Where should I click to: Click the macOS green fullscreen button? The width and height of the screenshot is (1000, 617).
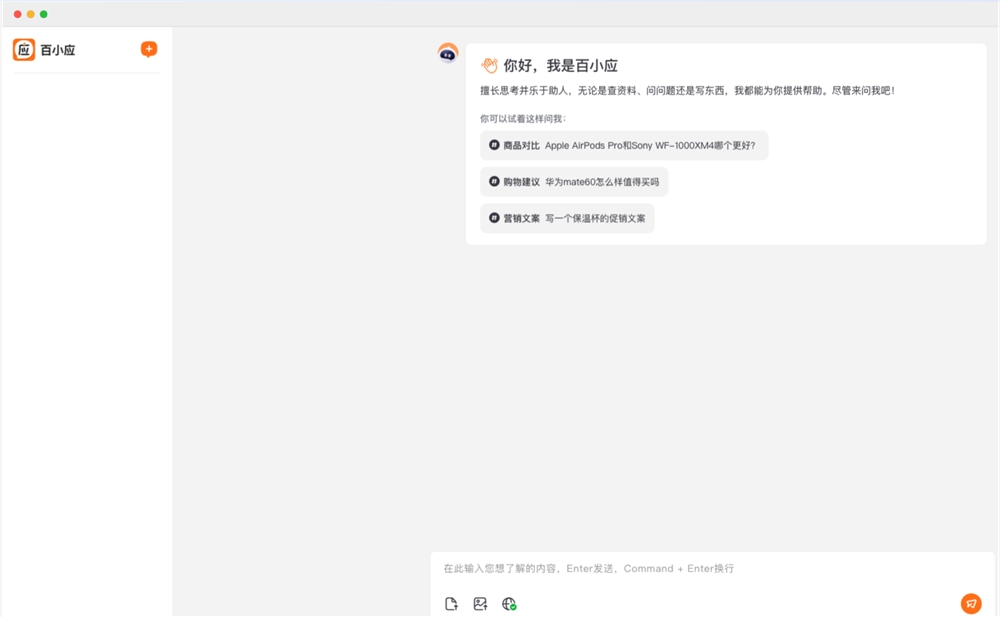click(42, 15)
